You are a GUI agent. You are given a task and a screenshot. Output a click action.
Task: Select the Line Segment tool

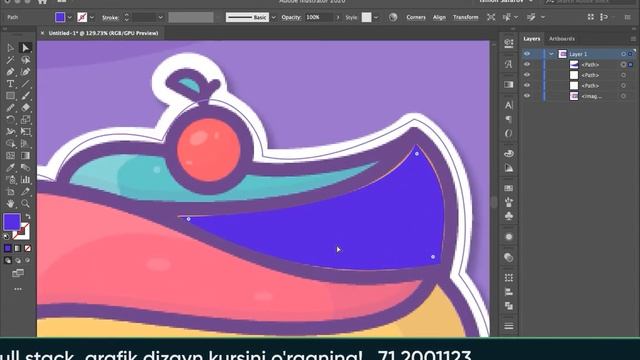tap(25, 84)
